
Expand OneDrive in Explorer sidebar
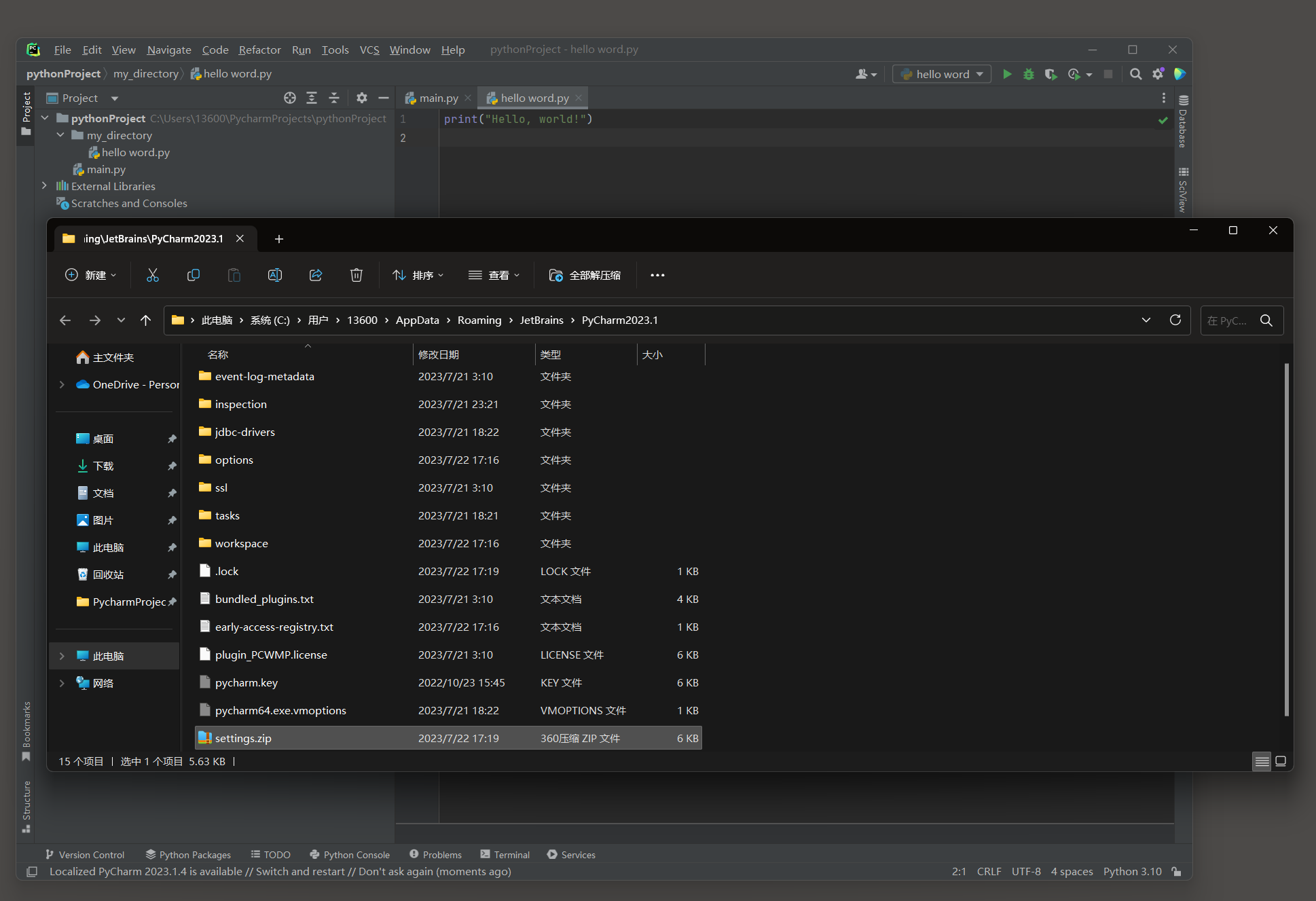click(62, 384)
